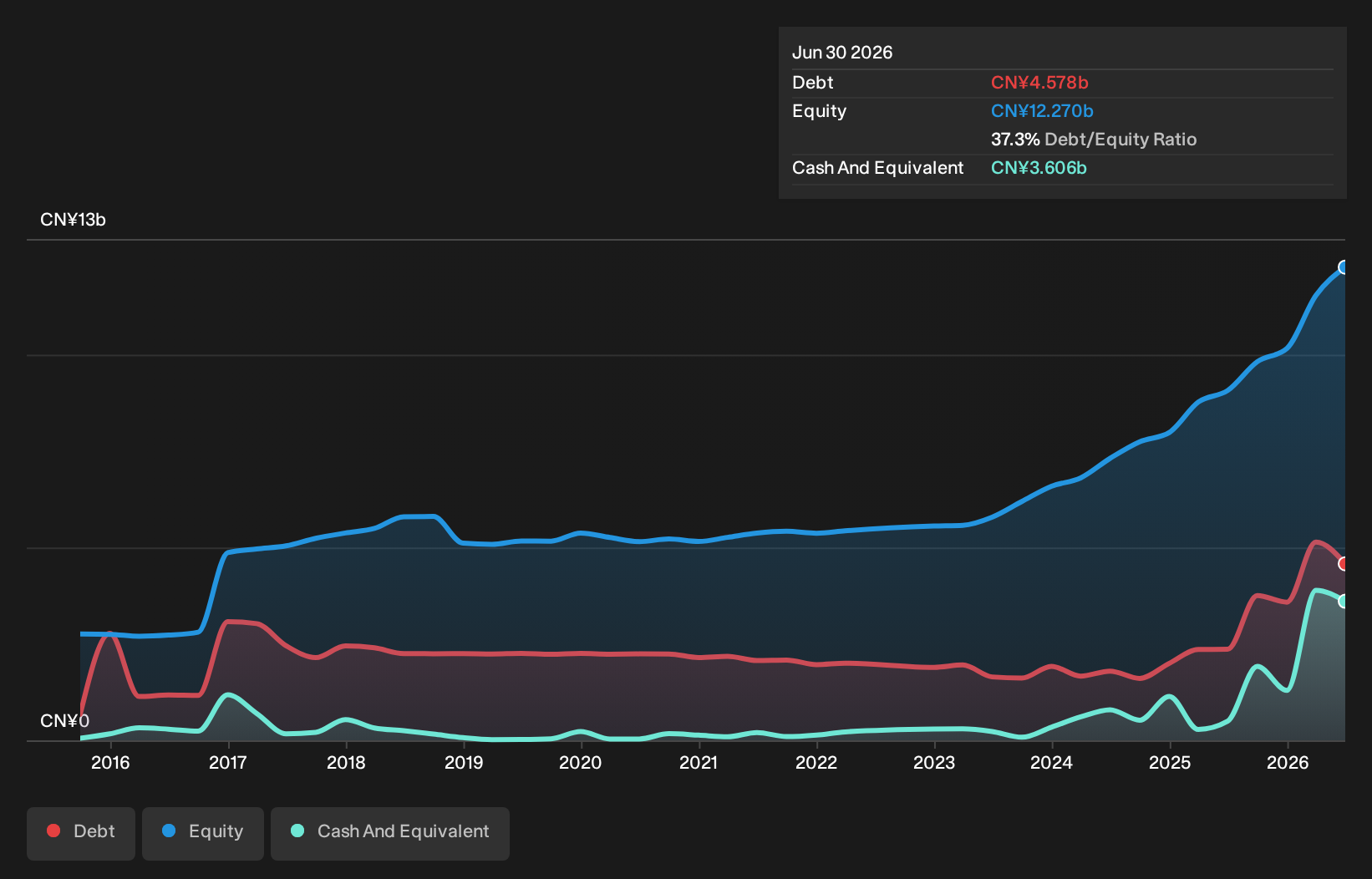Image resolution: width=1372 pixels, height=879 pixels.
Task: Click the Cash value CN¥3.606b
Action: click(x=1039, y=168)
